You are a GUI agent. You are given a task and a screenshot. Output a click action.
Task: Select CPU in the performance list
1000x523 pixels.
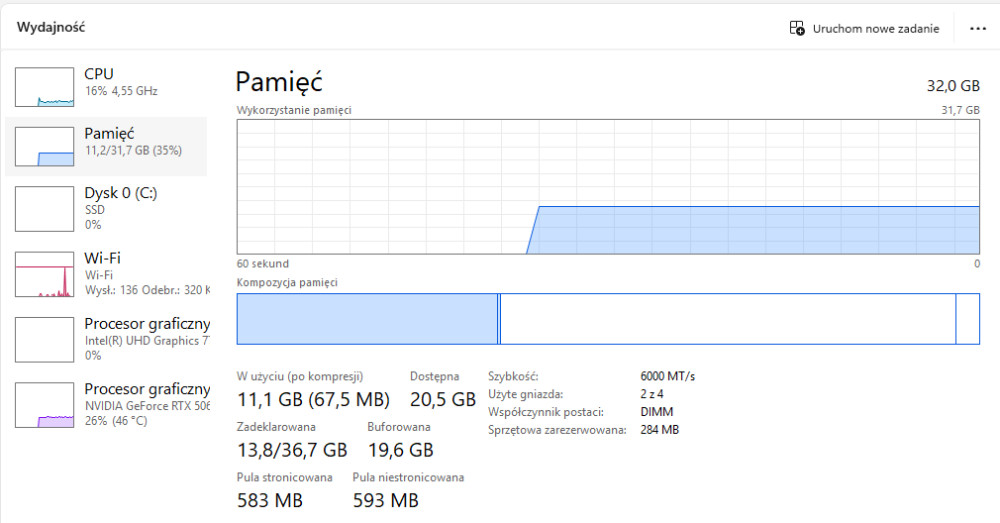(98, 74)
